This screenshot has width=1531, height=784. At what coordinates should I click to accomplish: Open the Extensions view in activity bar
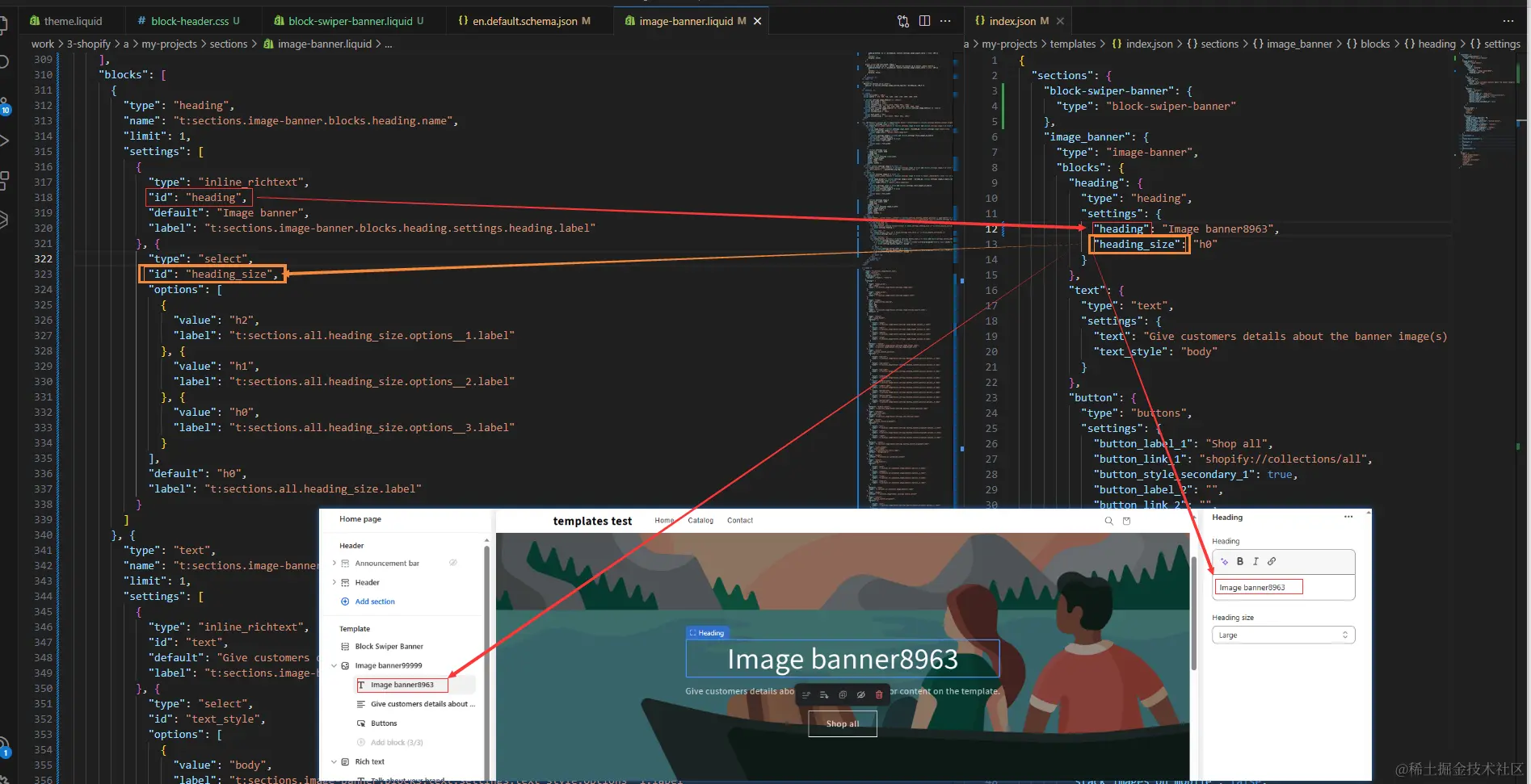click(x=4, y=180)
